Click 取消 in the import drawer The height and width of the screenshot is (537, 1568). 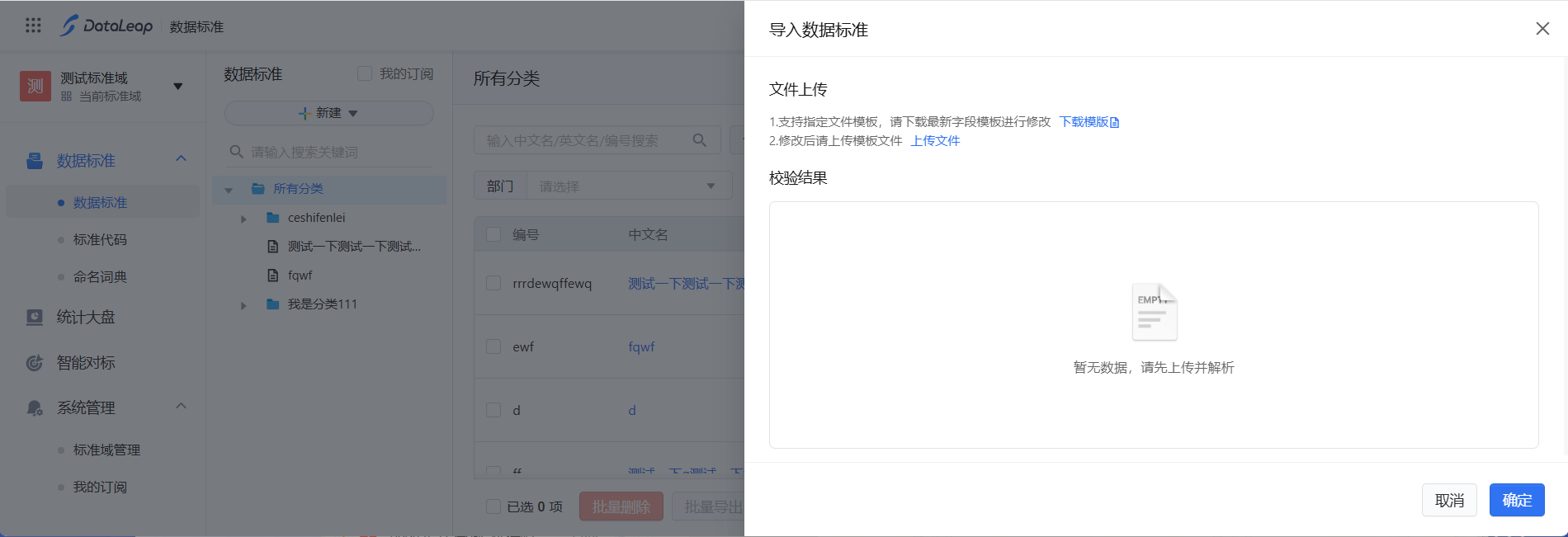[1449, 500]
